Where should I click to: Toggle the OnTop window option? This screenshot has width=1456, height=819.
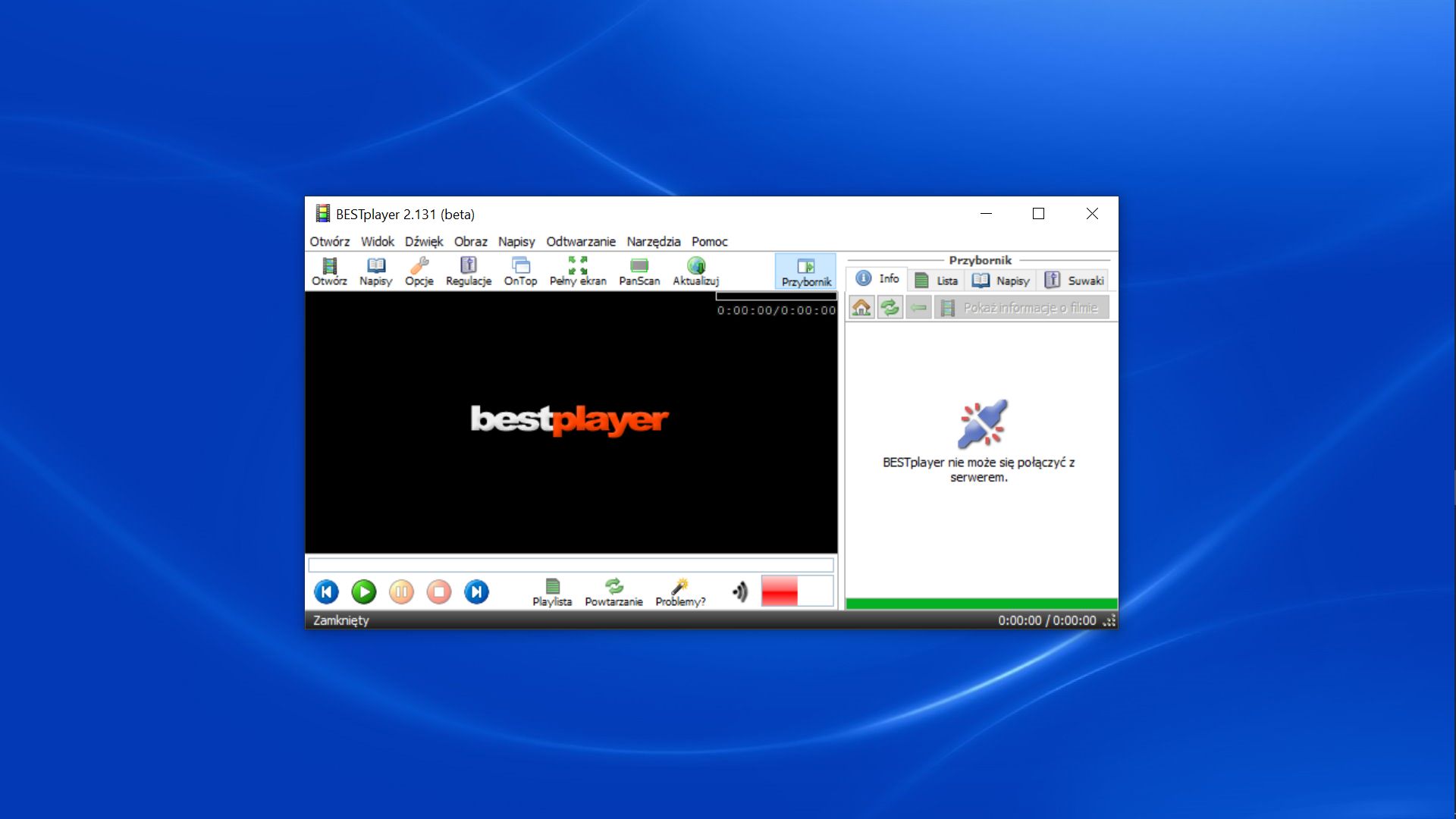[520, 271]
